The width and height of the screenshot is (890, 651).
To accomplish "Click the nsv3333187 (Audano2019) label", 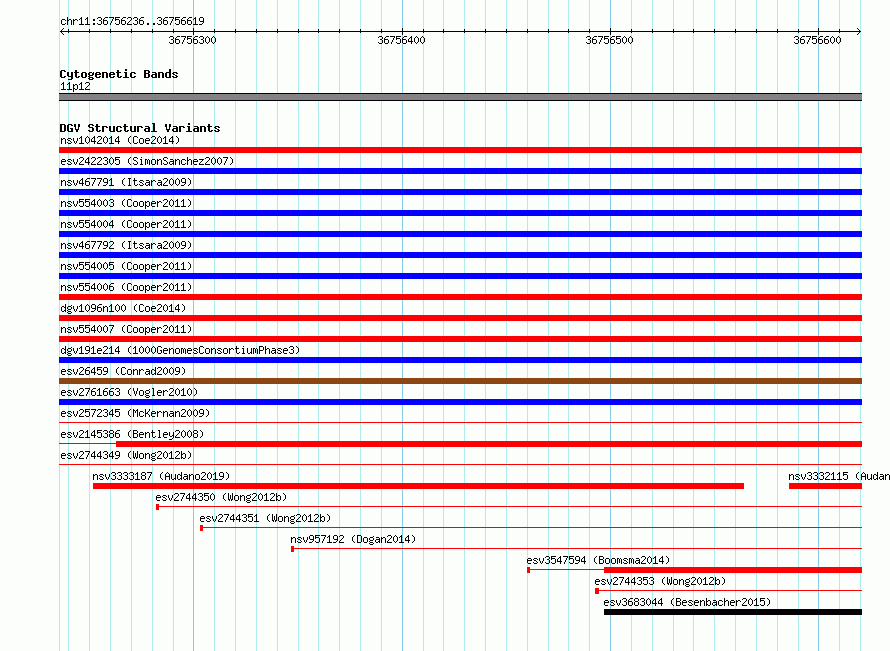I will (161, 476).
